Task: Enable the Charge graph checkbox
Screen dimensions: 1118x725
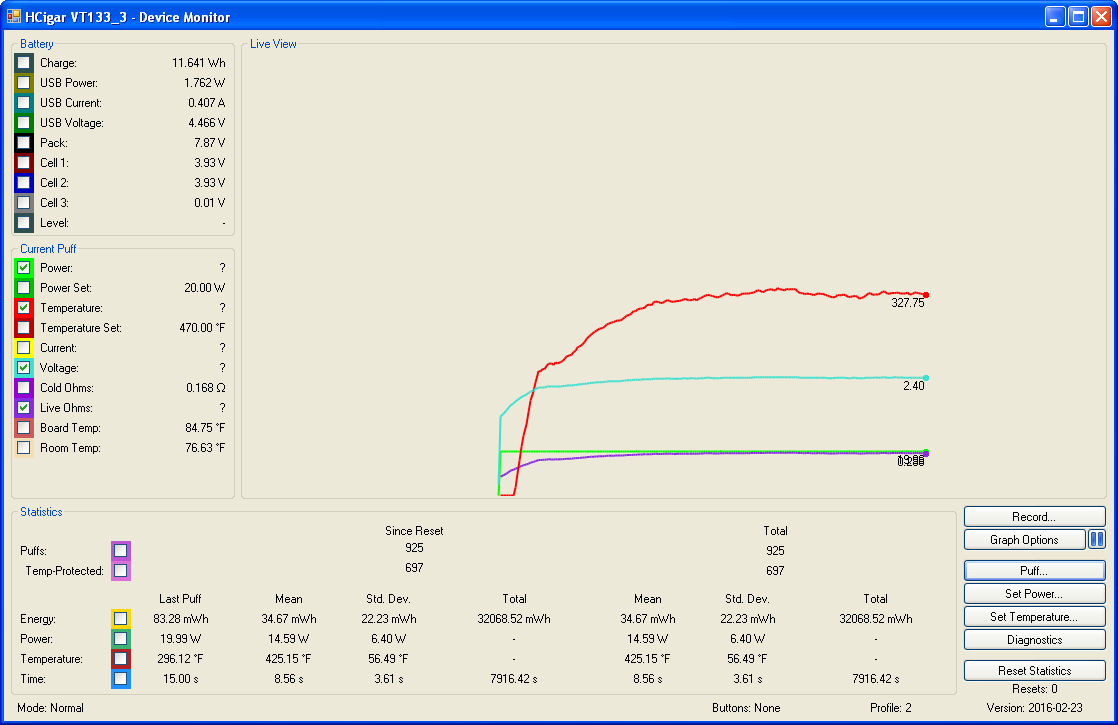Action: click(24, 63)
